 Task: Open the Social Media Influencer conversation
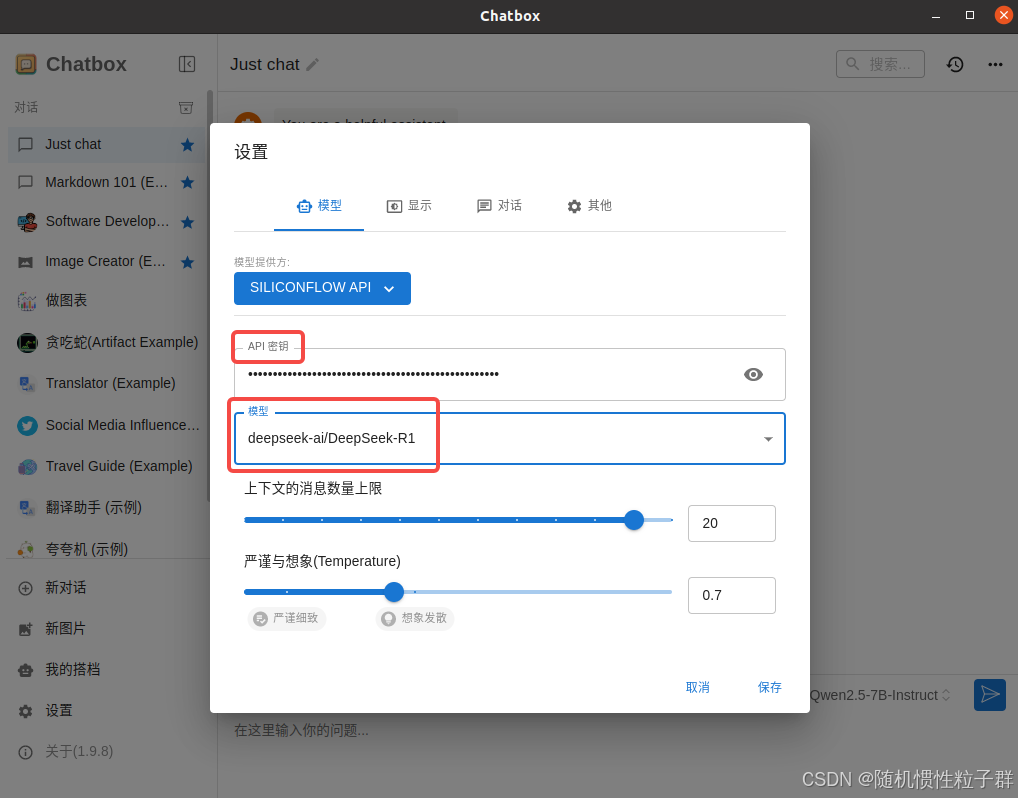click(x=107, y=425)
